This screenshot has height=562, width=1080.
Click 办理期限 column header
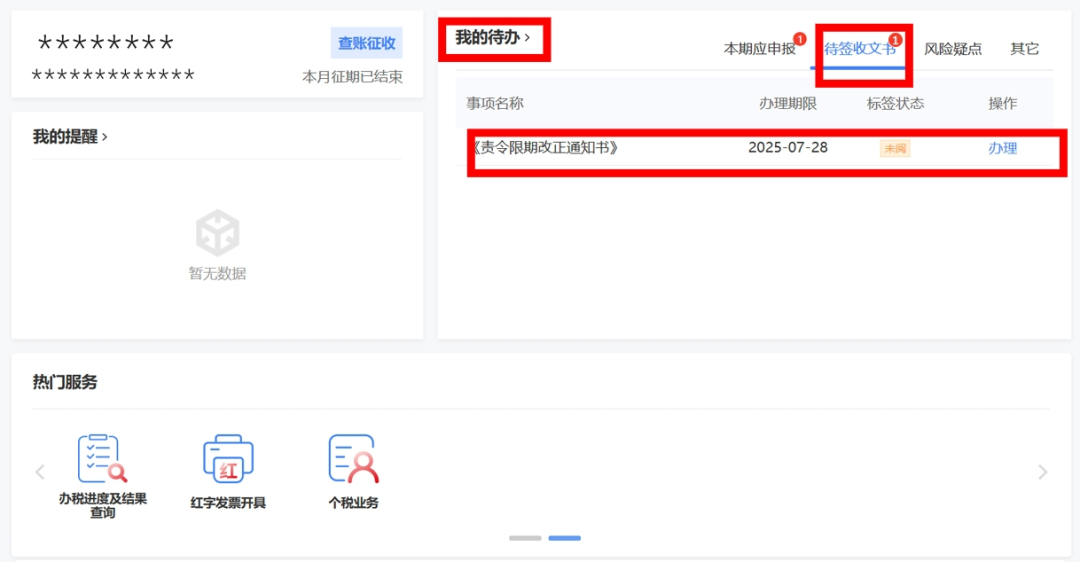(788, 103)
